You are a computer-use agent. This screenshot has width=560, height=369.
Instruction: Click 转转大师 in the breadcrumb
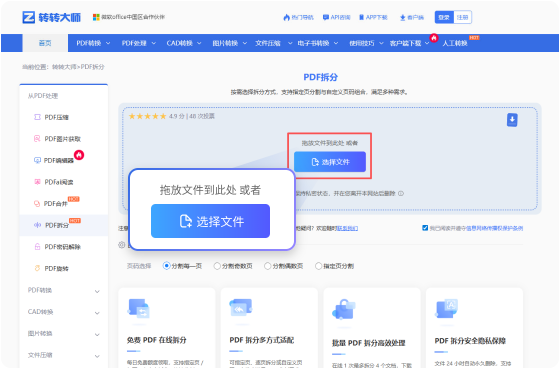pyautogui.click(x=64, y=67)
